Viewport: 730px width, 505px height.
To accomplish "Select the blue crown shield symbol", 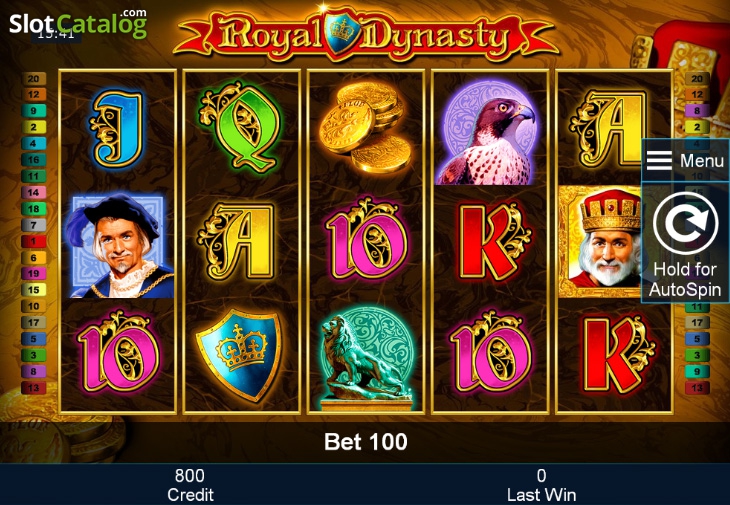I will point(239,354).
